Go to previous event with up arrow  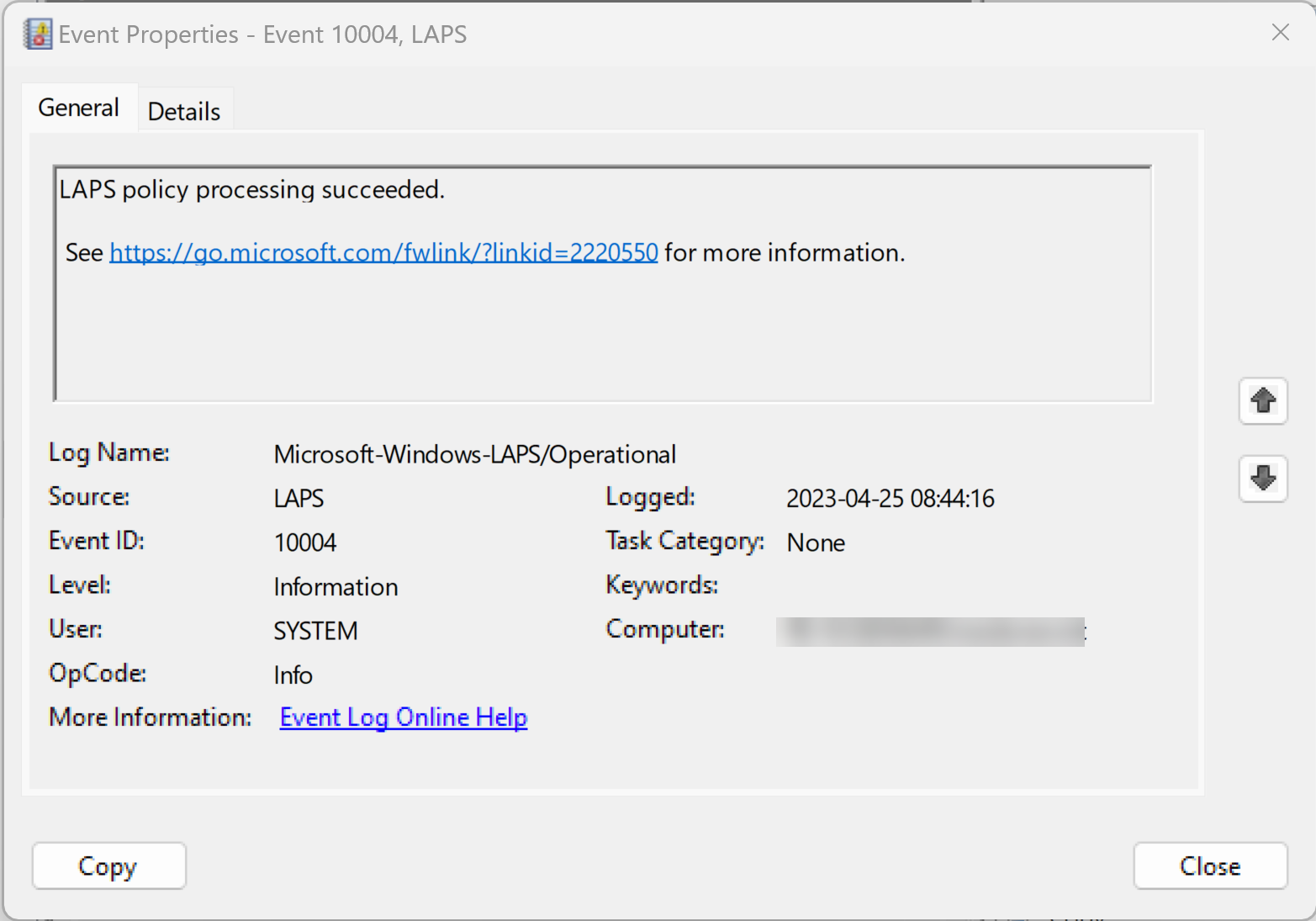tap(1262, 401)
